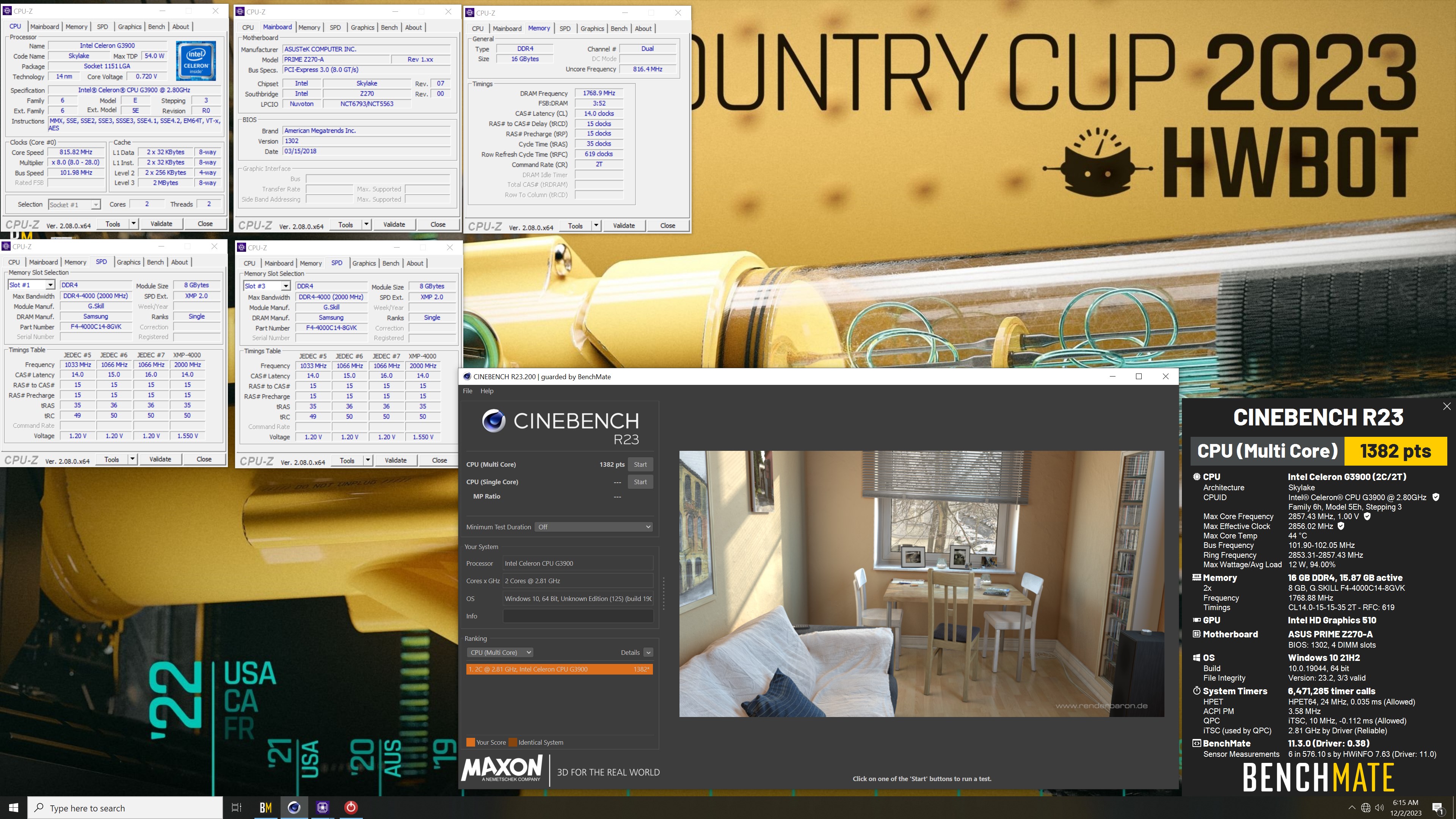Click the red power icon in taskbar
1456x819 pixels.
[x=351, y=808]
